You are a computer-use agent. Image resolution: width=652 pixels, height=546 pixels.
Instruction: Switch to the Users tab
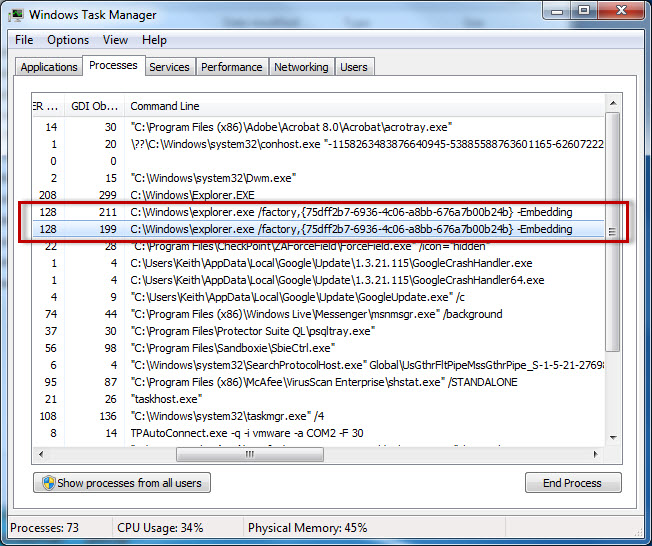coord(354,67)
